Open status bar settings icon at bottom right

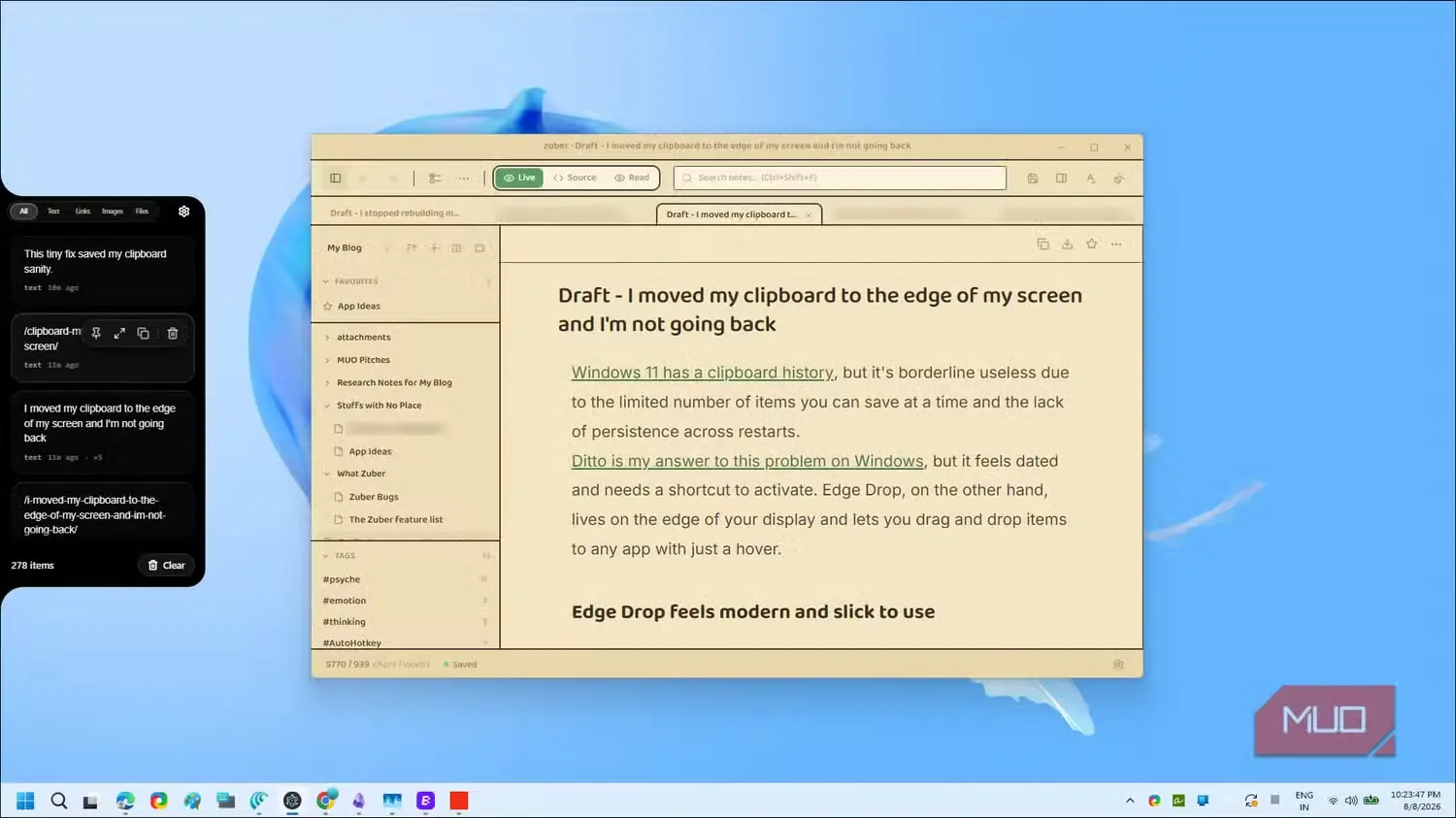click(x=1118, y=665)
